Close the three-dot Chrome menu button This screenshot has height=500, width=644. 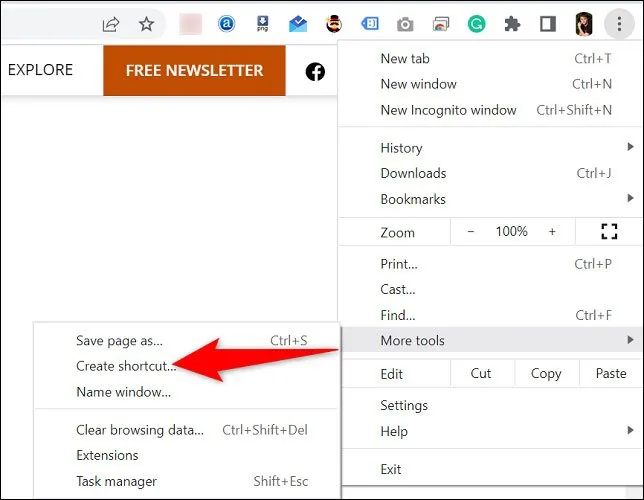pos(620,23)
